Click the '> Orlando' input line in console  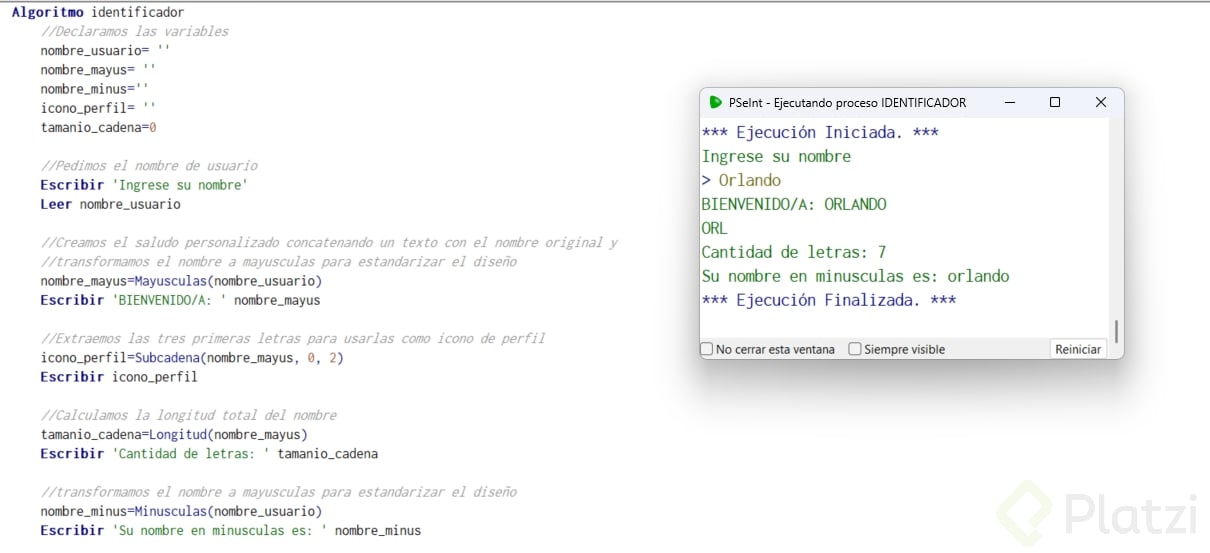point(741,180)
